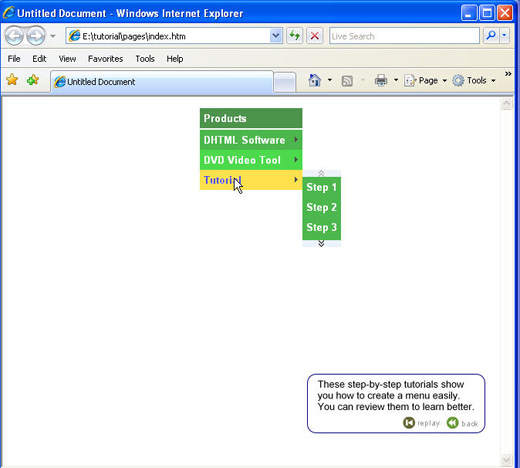The width and height of the screenshot is (520, 468).
Task: Select Step 3 in the submenu
Action: click(322, 227)
